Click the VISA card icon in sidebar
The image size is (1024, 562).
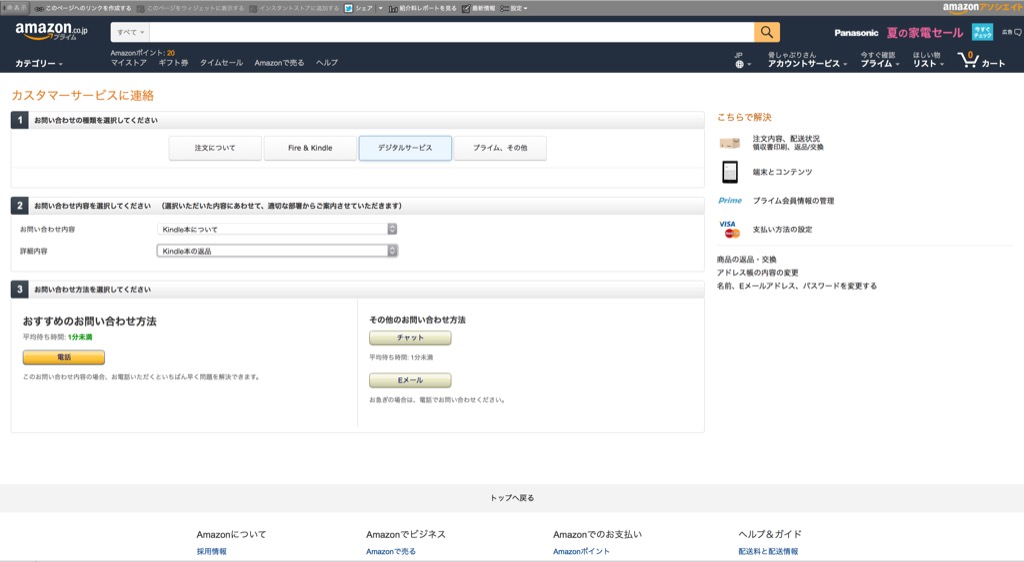click(729, 229)
